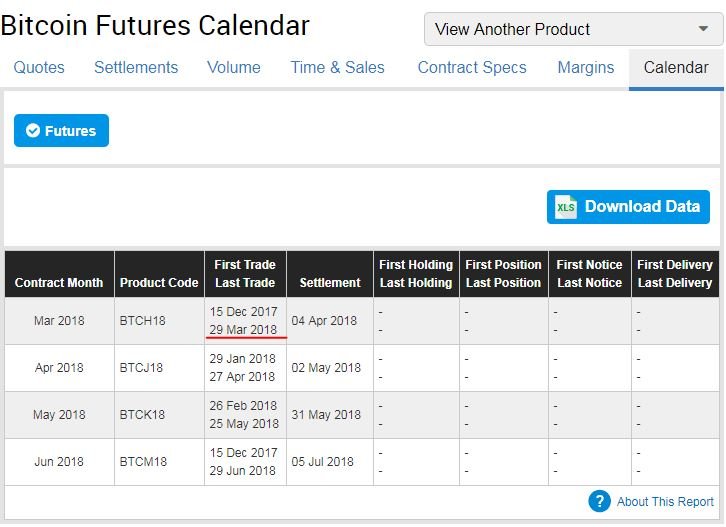Open the View Another Product combo box

pos(573,29)
